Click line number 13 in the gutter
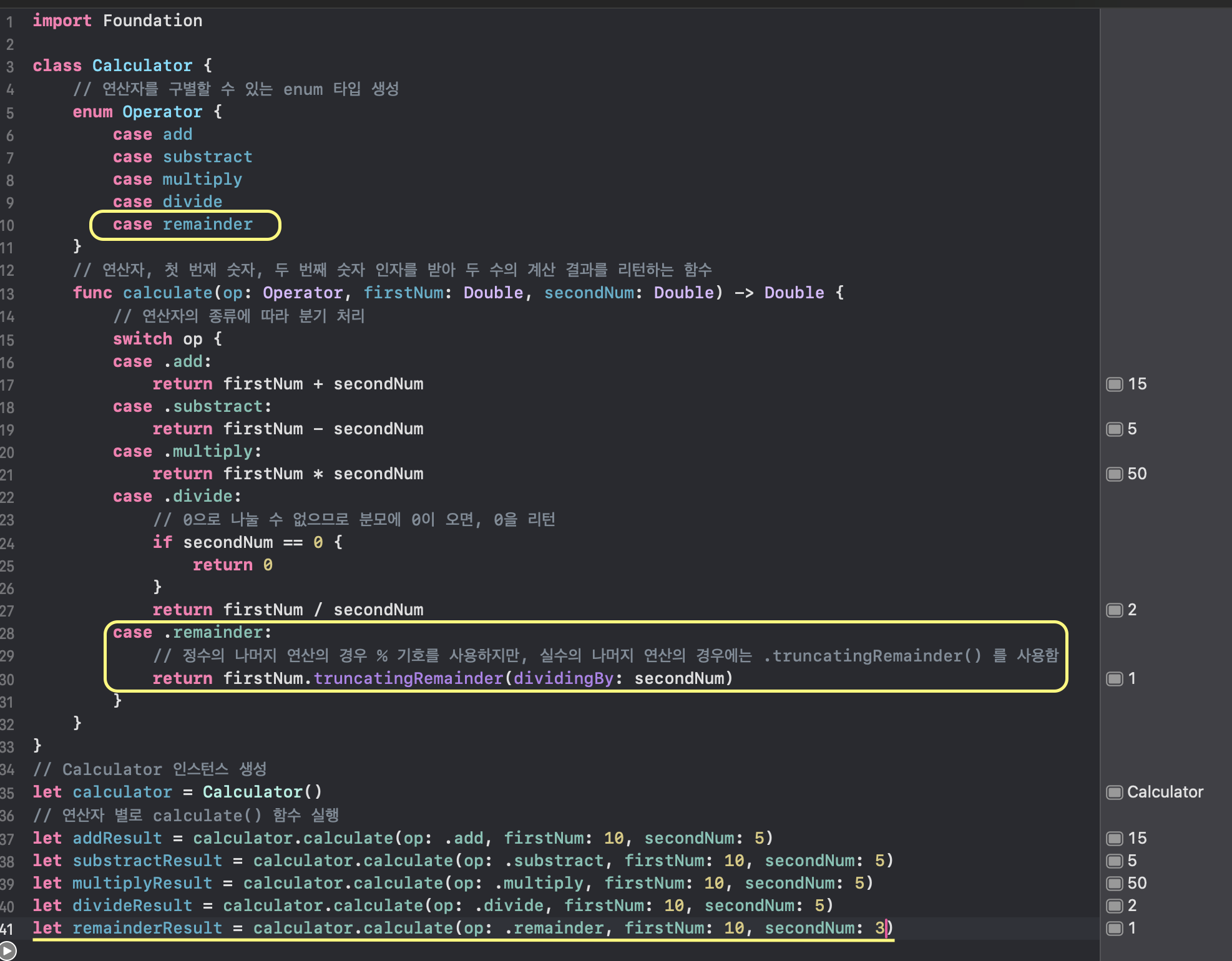 (7, 294)
